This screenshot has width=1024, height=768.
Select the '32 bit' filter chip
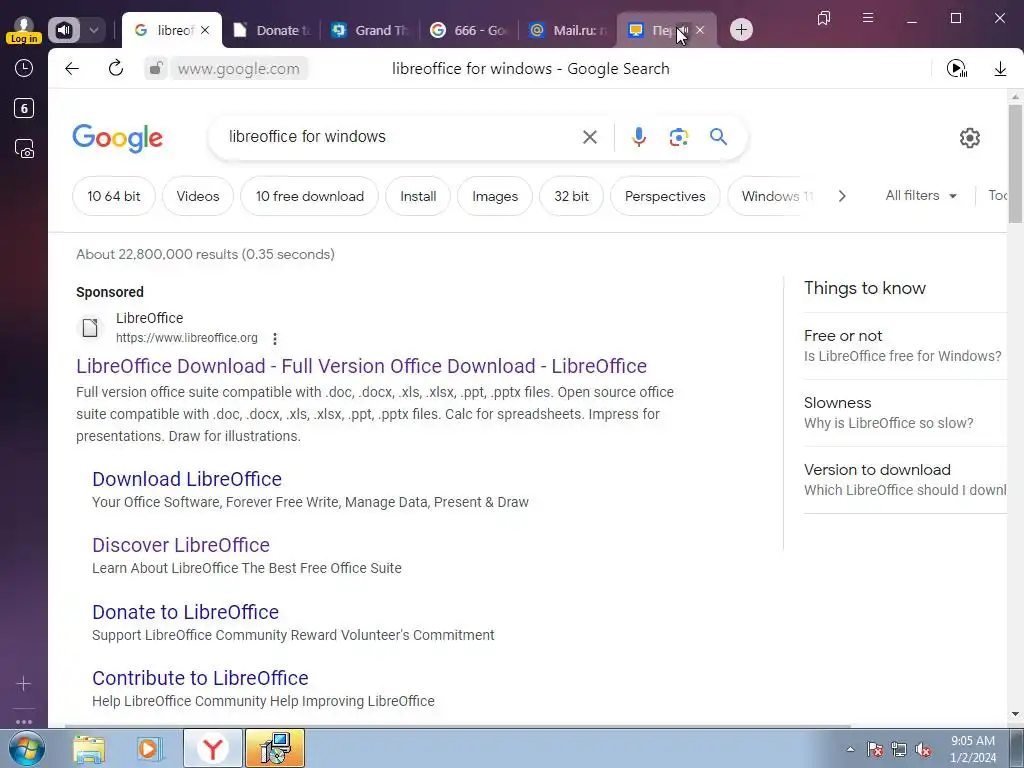(571, 196)
